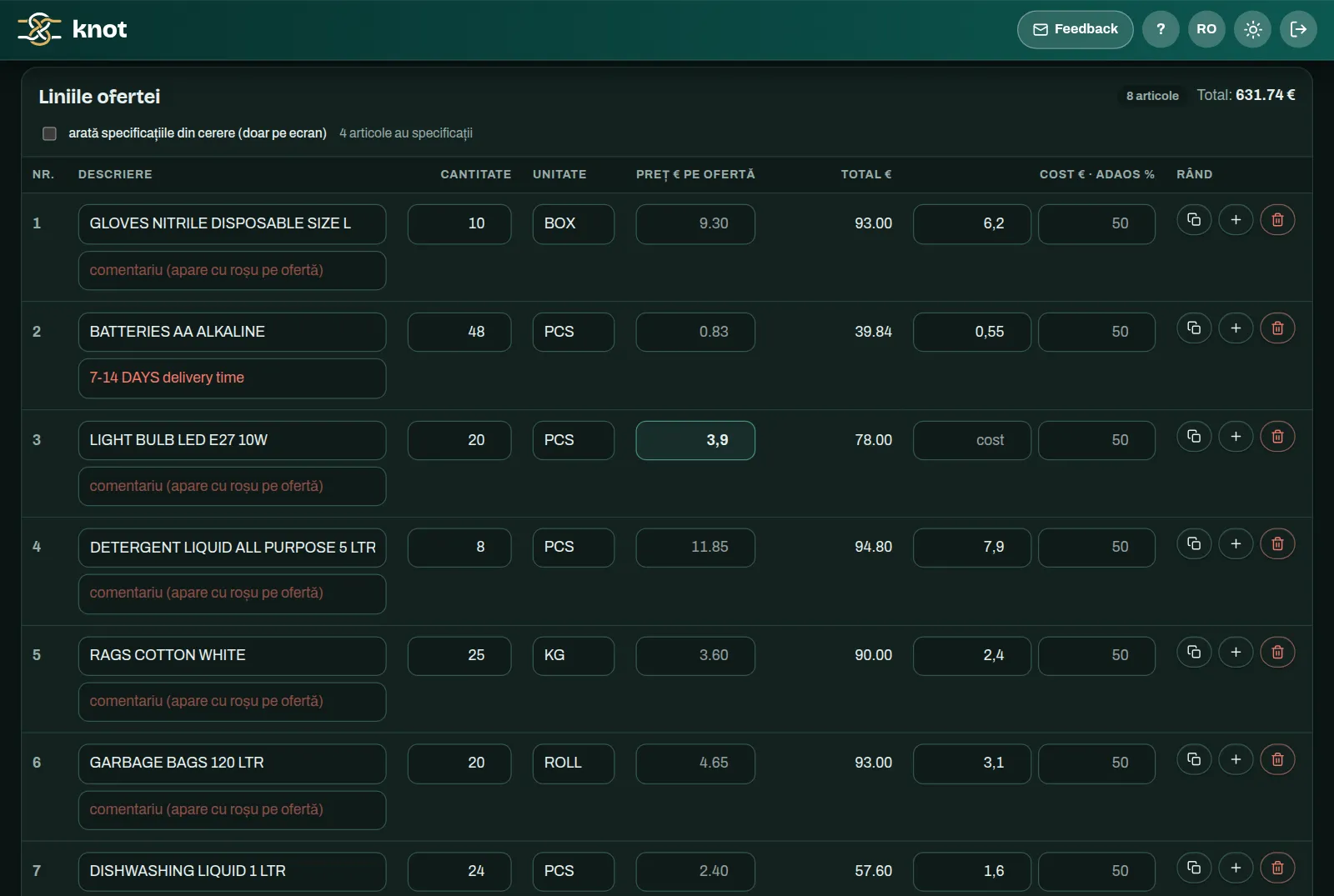Add a row after DISHWASHING LIQUID
This screenshot has width=1334, height=896.
click(x=1236, y=868)
